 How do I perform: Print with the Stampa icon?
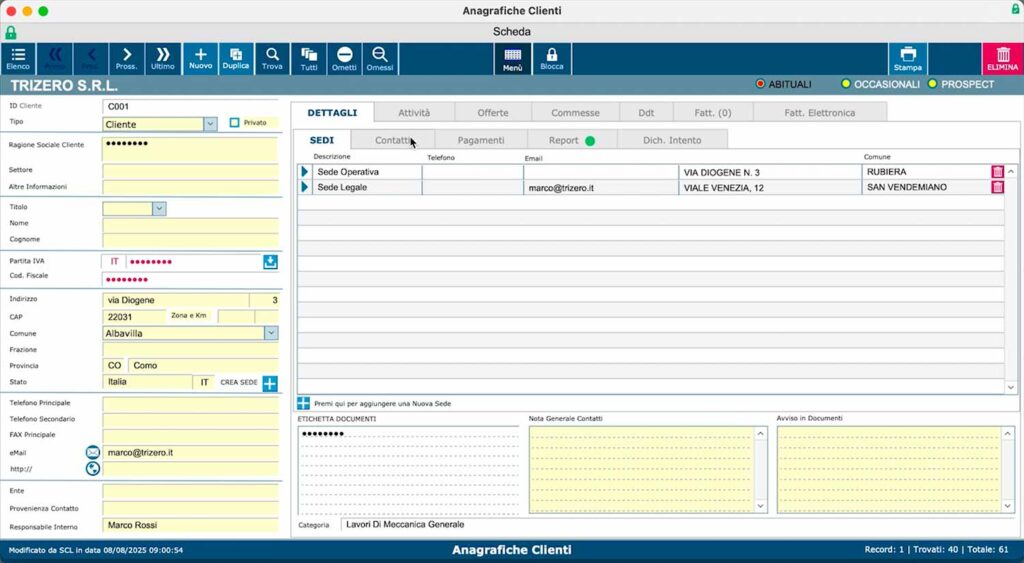click(908, 59)
